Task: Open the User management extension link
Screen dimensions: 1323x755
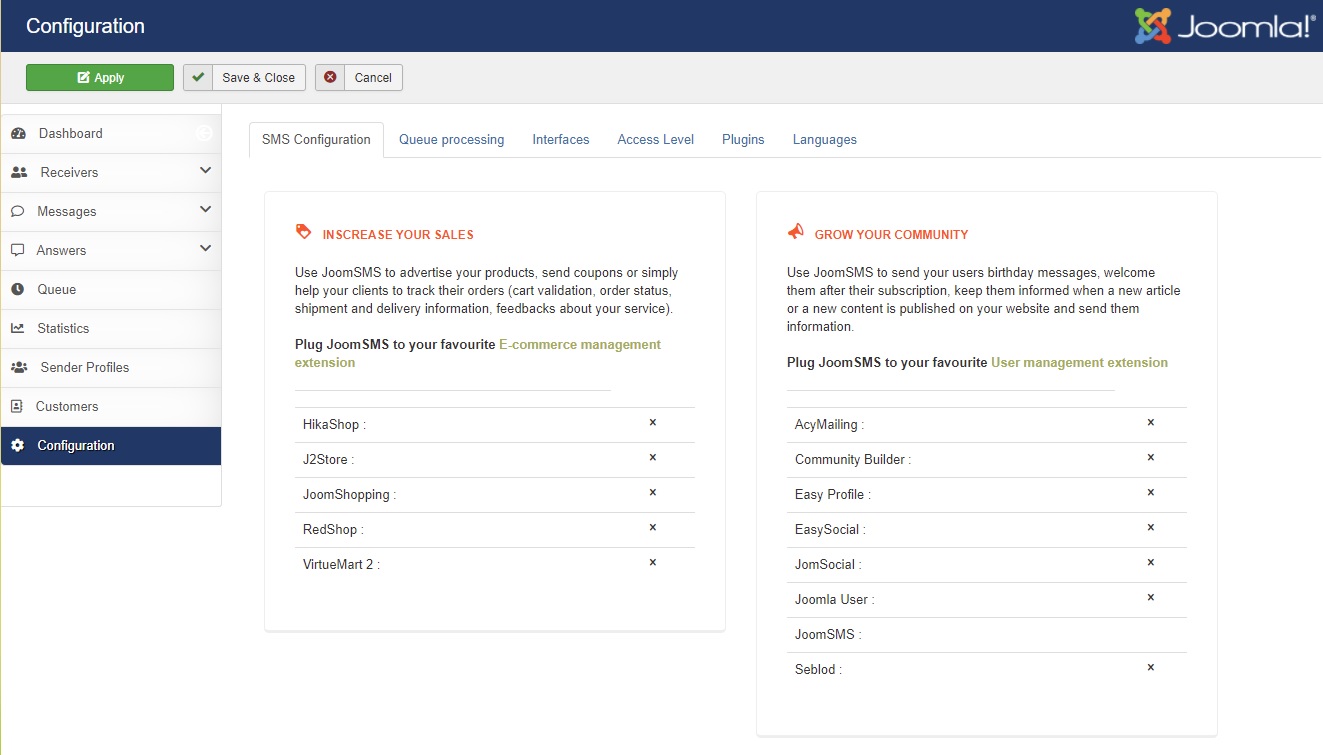Action: click(1079, 363)
